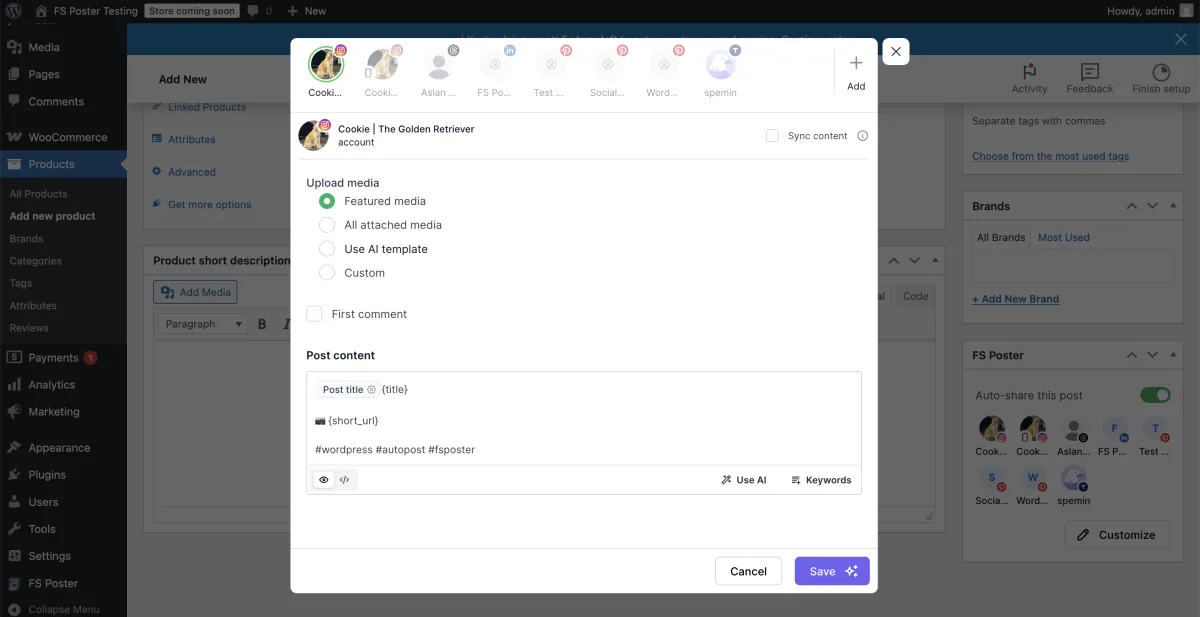This screenshot has height=617, width=1200.
Task: Select Custom upload media radio option
Action: [326, 273]
